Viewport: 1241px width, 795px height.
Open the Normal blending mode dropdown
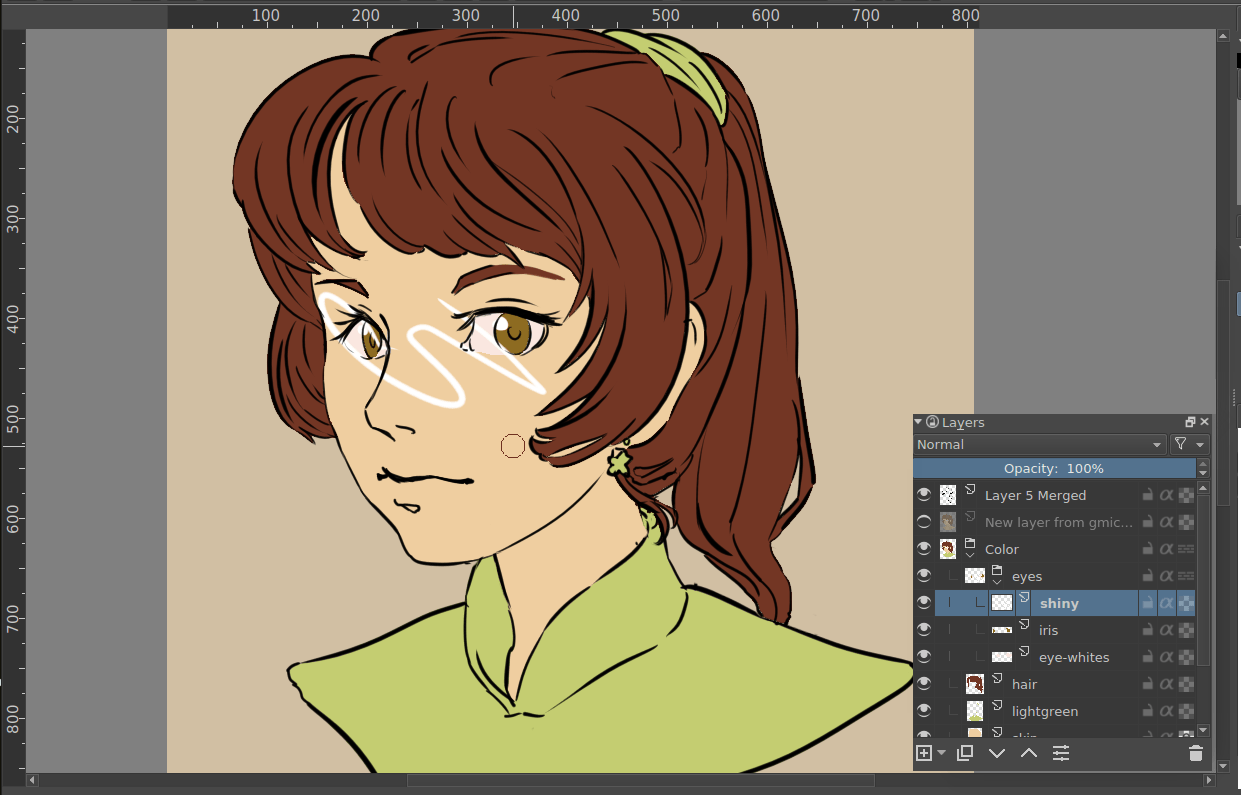tap(1040, 445)
